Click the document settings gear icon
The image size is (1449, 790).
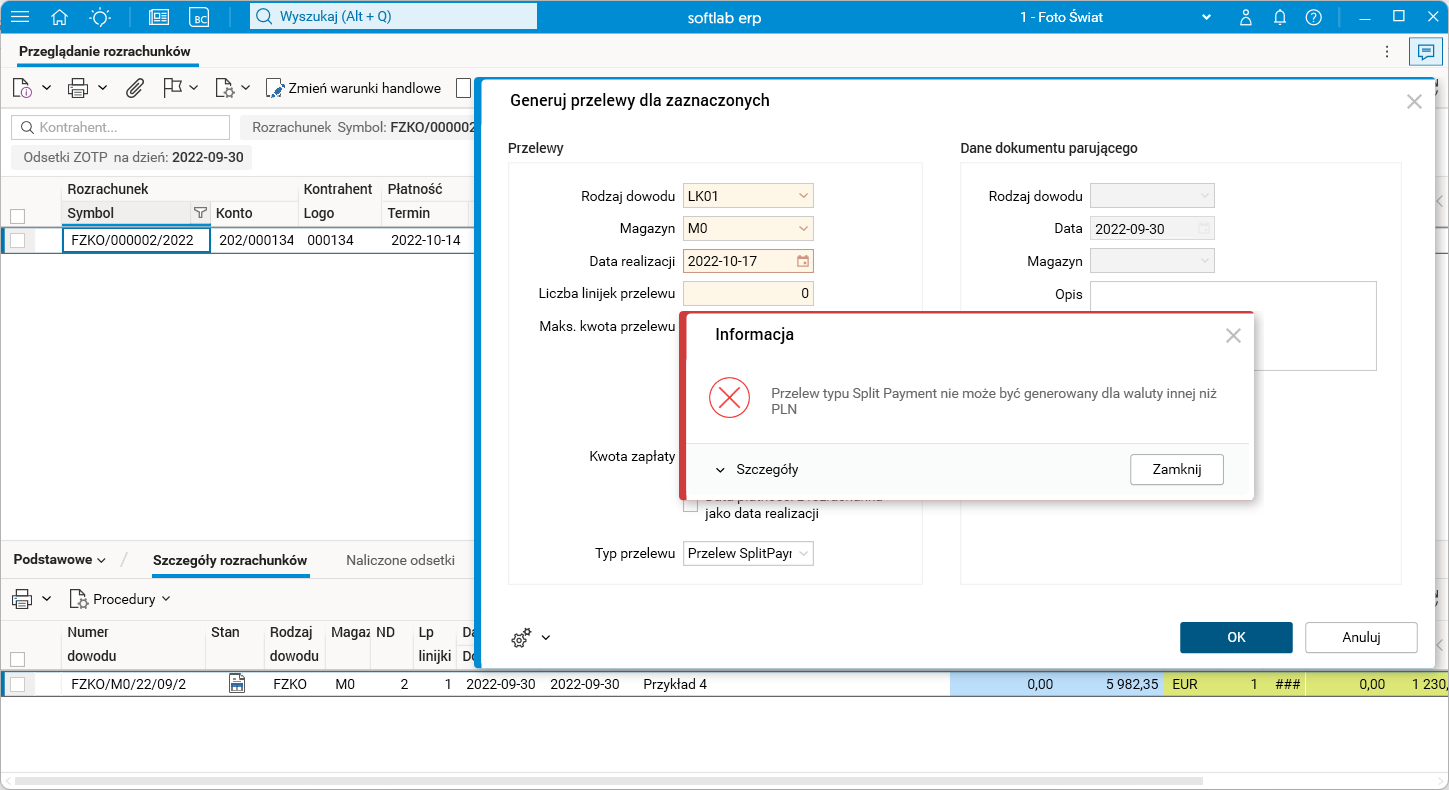point(225,88)
